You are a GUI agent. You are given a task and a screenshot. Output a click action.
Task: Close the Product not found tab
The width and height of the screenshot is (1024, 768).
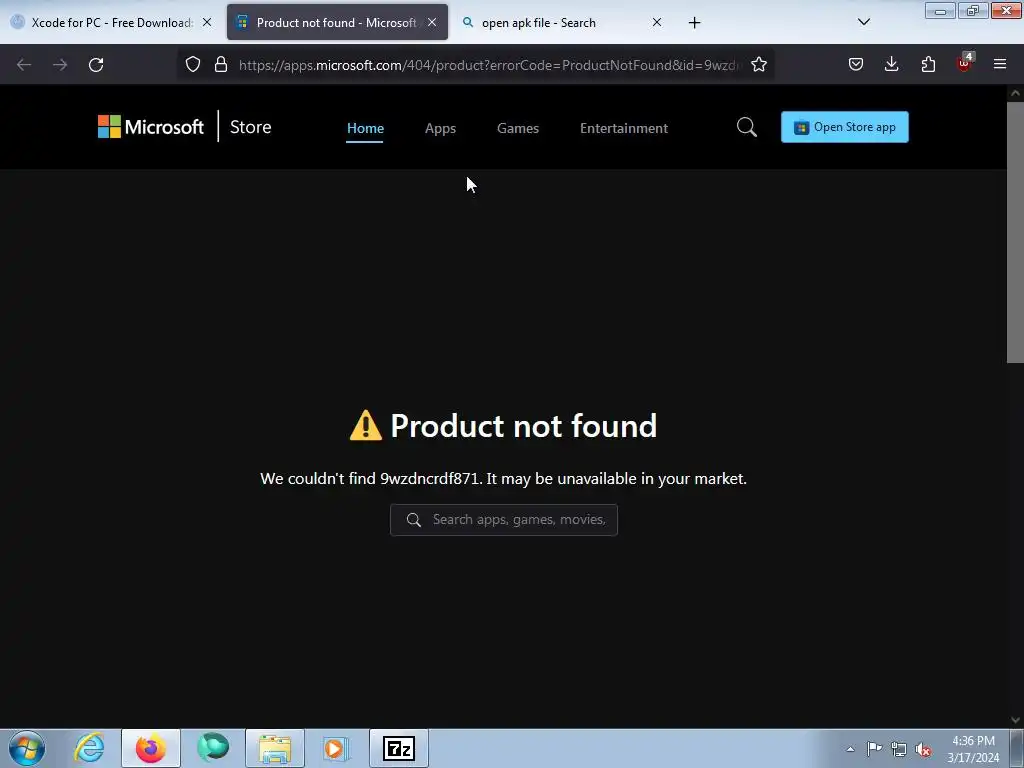pyautogui.click(x=432, y=22)
